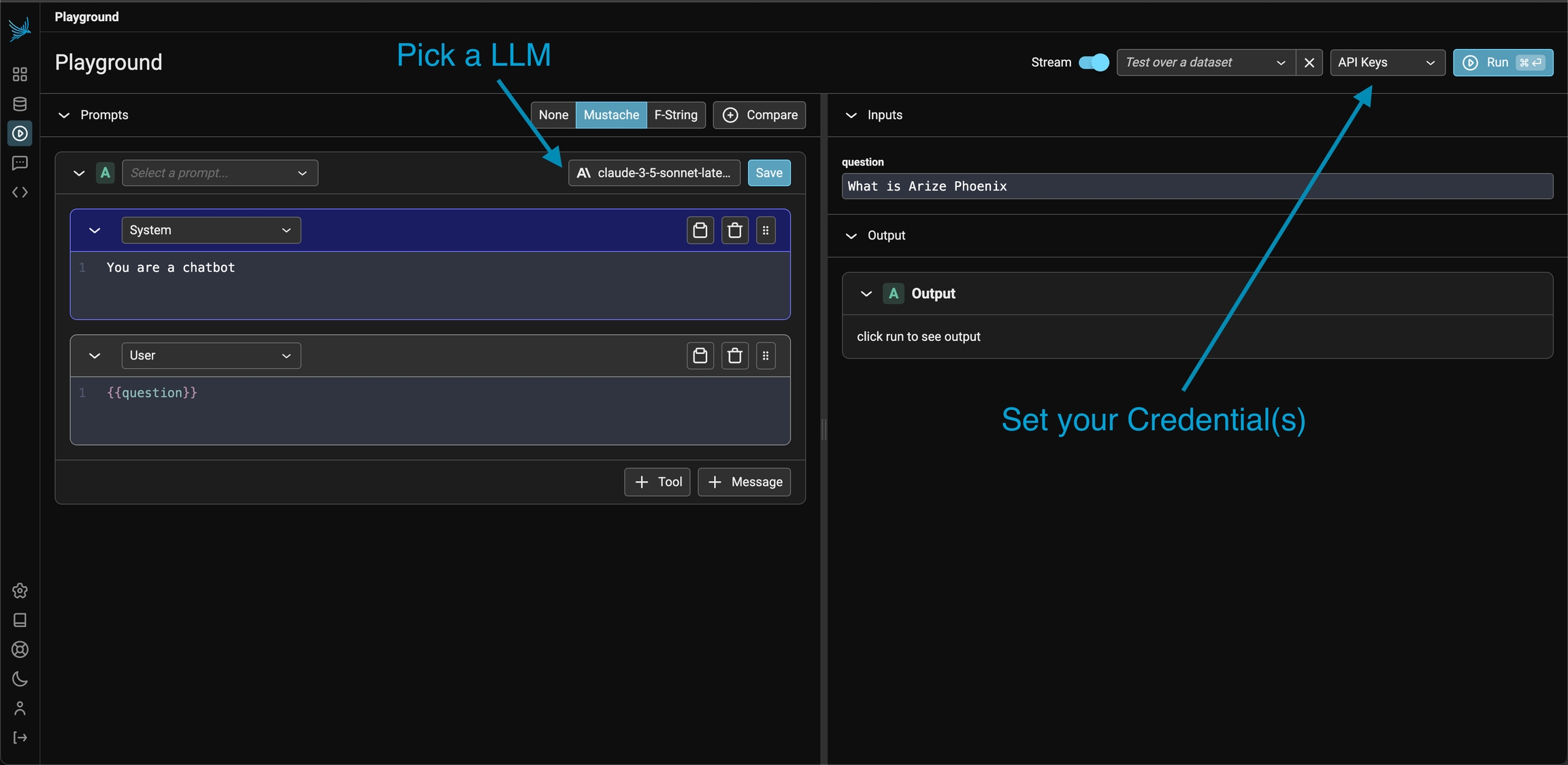Open the System role dropdown
The image size is (1568, 765).
coord(211,231)
